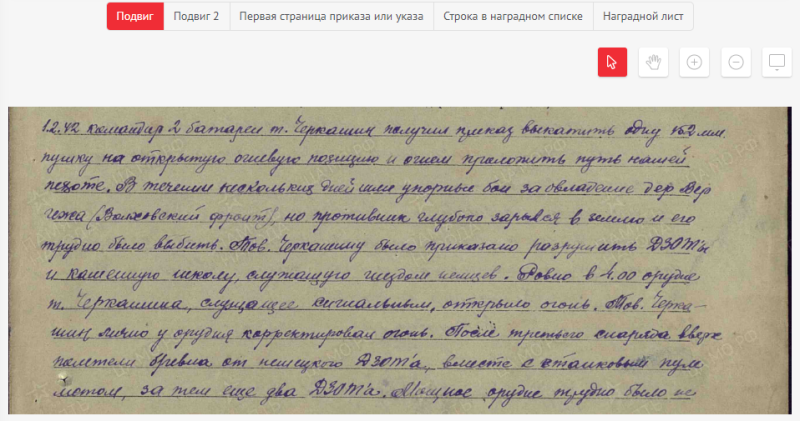Open the Наградной лист tab

(x=642, y=16)
